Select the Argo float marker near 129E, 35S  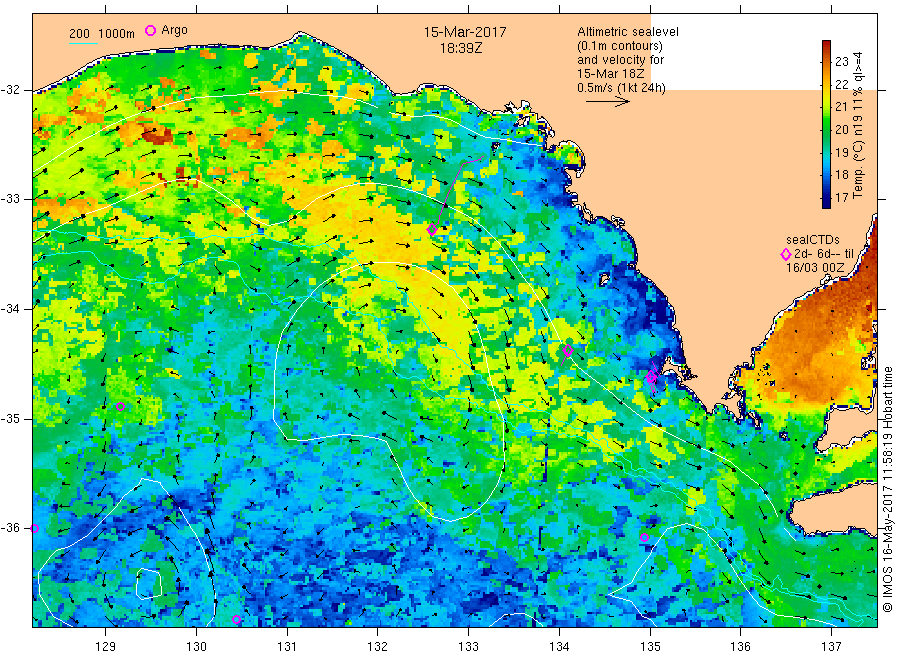[121, 406]
